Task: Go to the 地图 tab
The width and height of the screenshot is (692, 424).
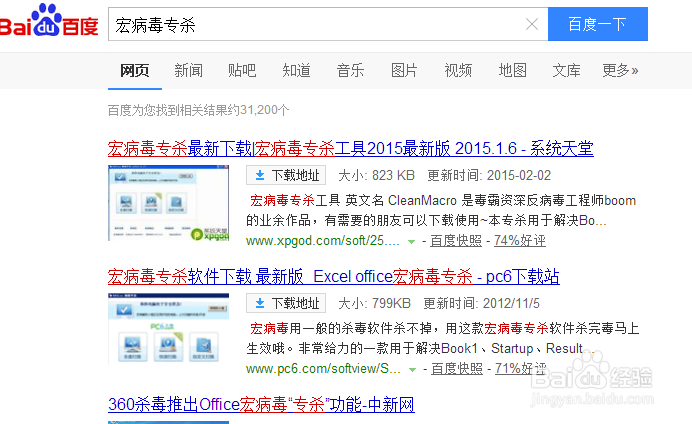Action: [x=512, y=70]
